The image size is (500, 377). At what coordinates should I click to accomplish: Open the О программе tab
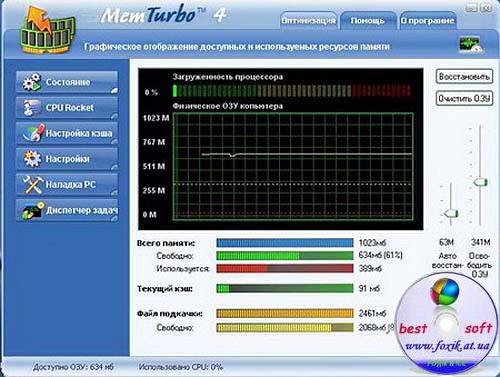428,21
